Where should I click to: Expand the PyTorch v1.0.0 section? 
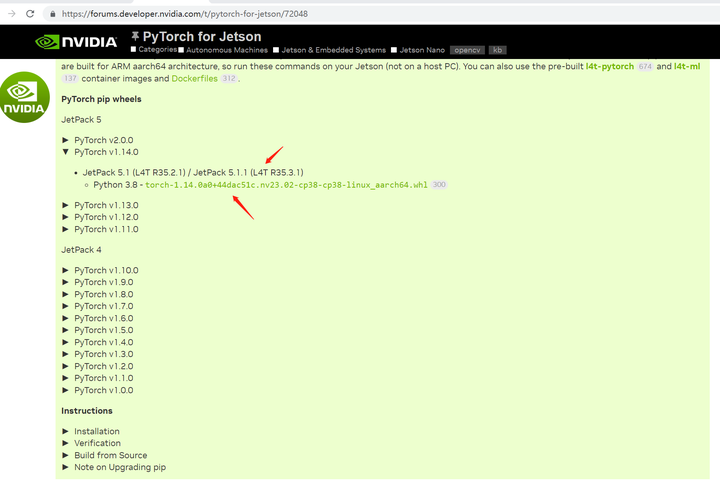[98, 390]
